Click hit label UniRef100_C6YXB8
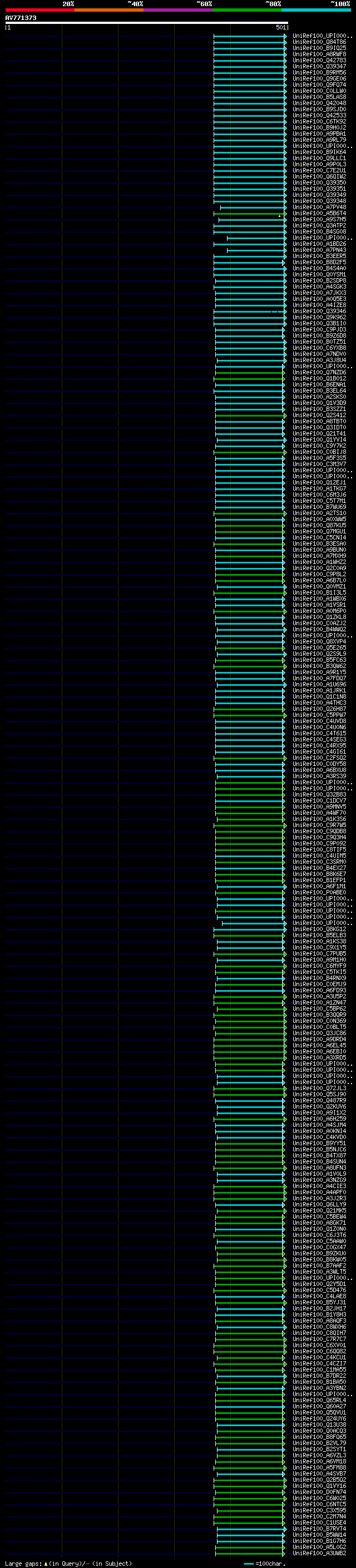 click(319, 348)
